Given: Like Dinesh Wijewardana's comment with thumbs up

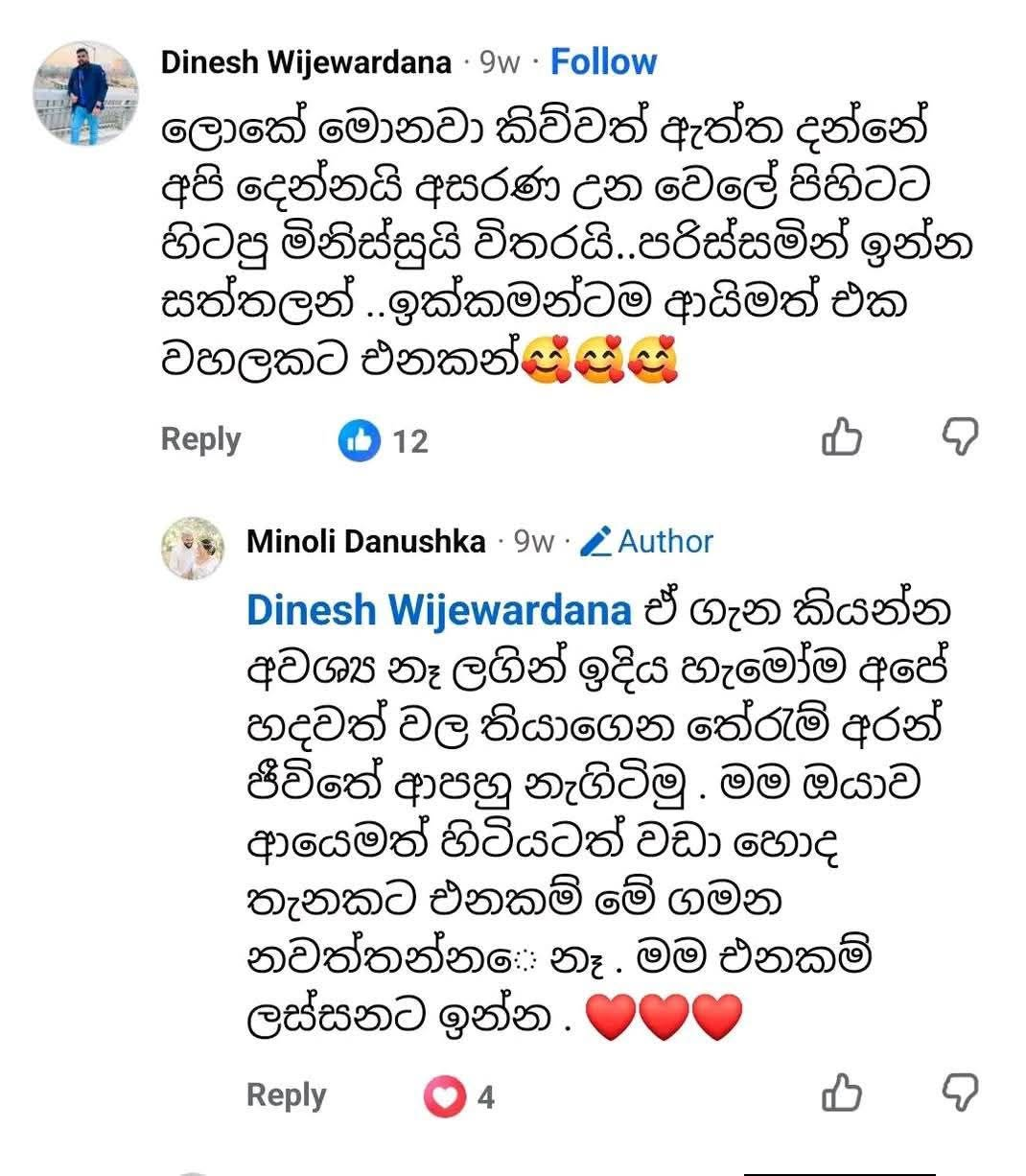Looking at the screenshot, I should pos(842,436).
